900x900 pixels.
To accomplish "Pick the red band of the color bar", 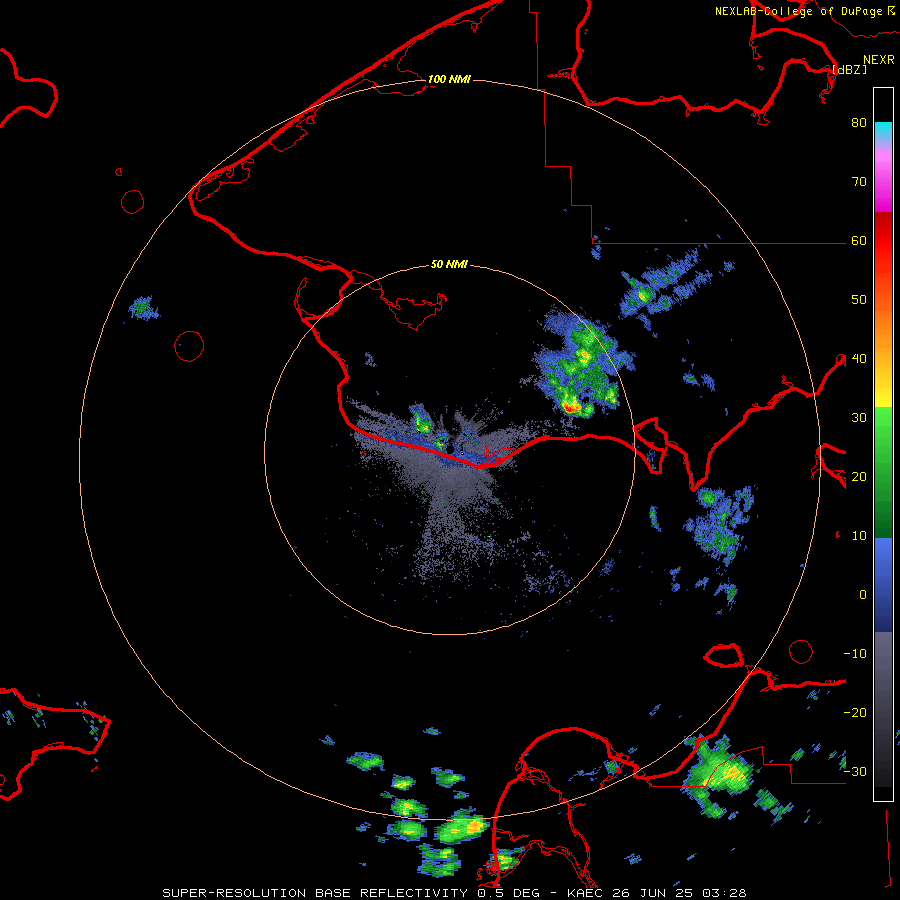I will pos(883,235).
